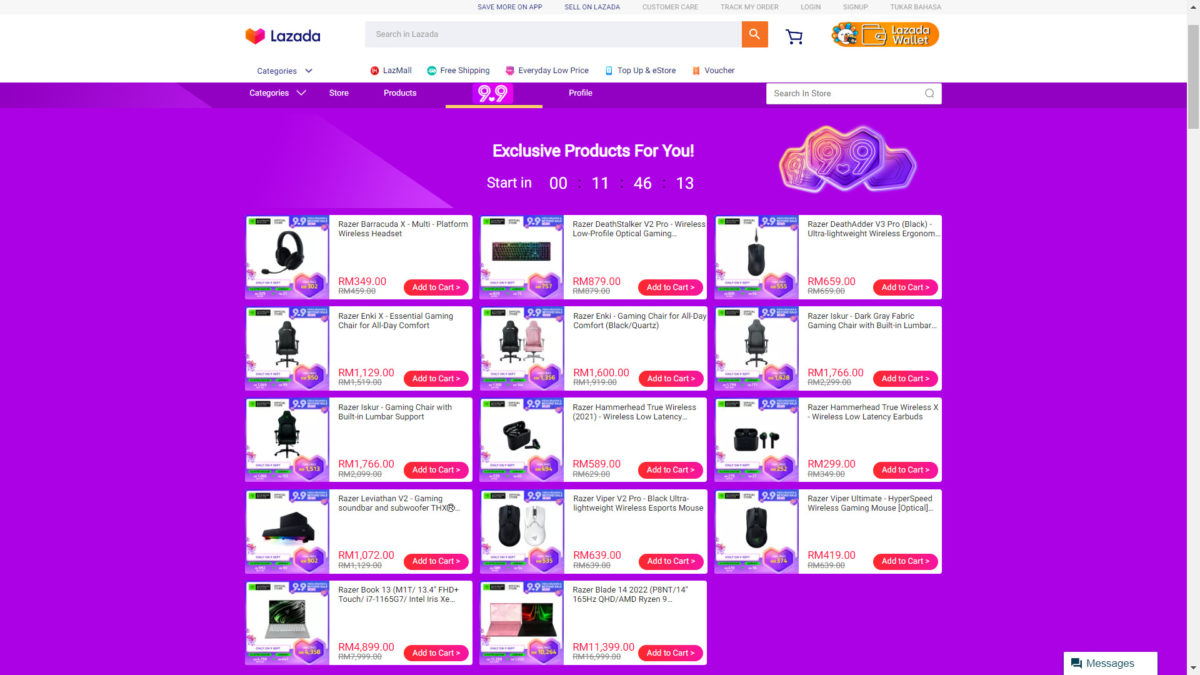The height and width of the screenshot is (675, 1200).
Task: Select the 9.9 sale tab
Action: click(493, 94)
